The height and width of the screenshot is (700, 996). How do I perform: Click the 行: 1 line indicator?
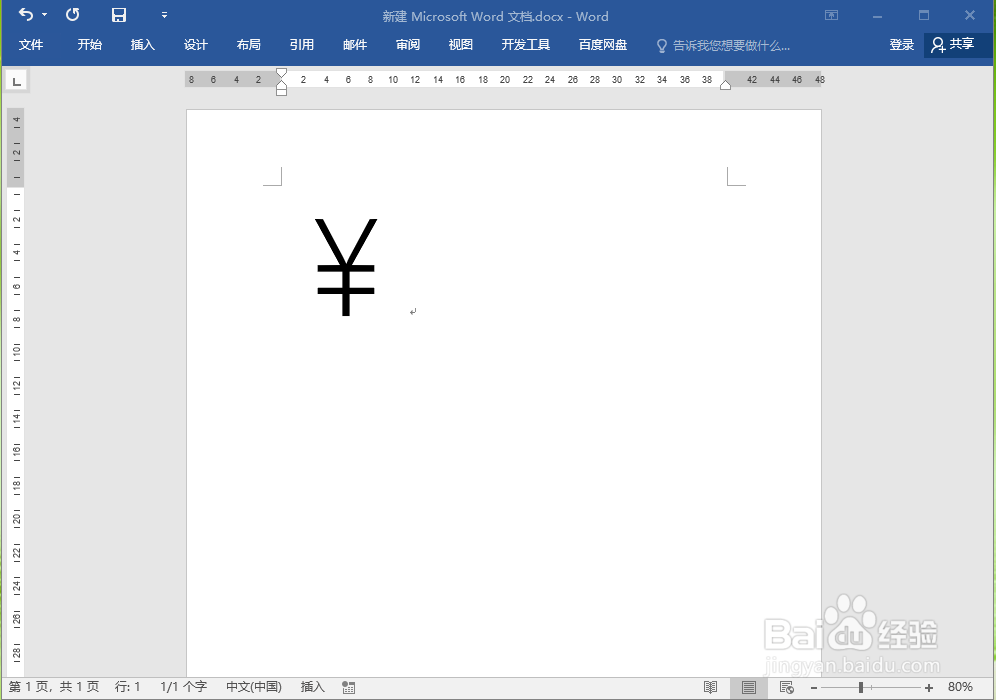point(128,687)
